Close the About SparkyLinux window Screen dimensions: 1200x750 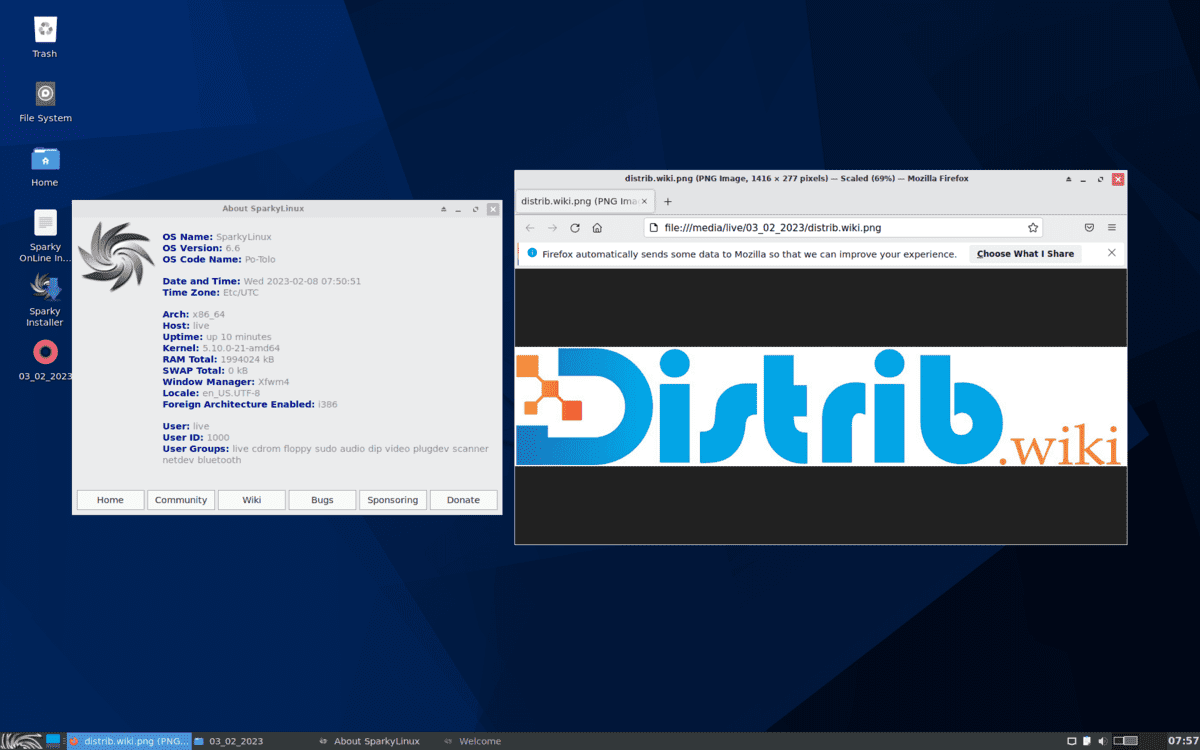[x=492, y=209]
